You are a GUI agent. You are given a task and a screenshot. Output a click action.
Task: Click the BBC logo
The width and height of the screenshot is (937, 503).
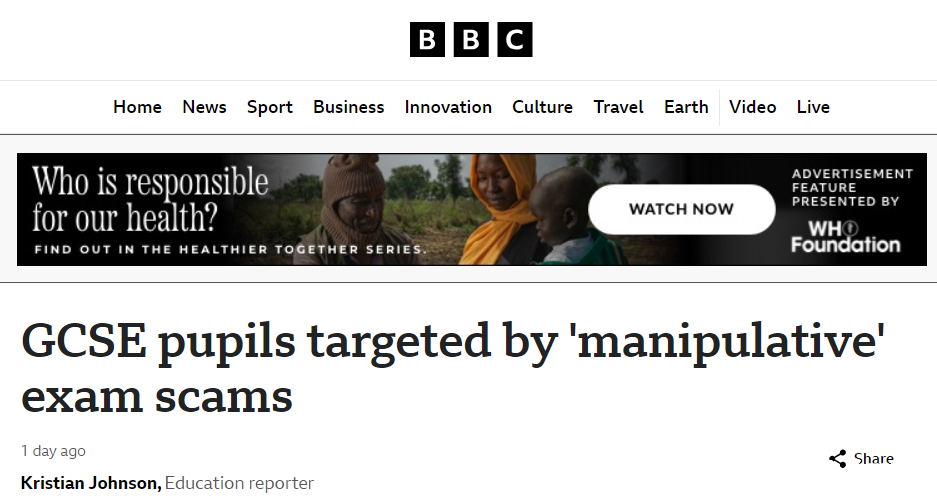(470, 39)
